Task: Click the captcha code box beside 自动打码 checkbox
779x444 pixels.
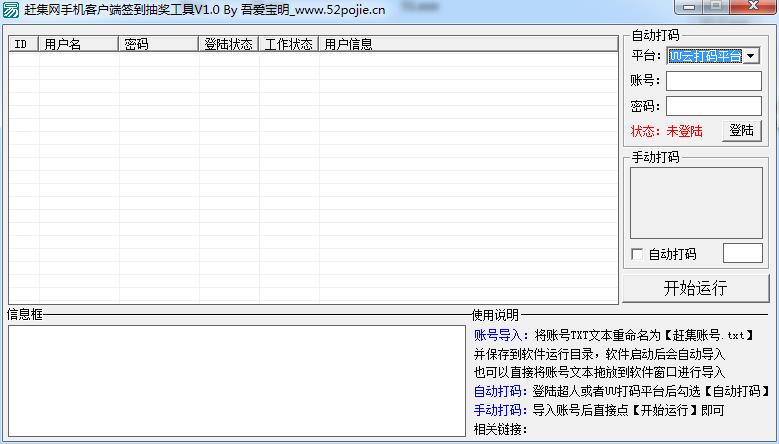Action: pos(742,254)
